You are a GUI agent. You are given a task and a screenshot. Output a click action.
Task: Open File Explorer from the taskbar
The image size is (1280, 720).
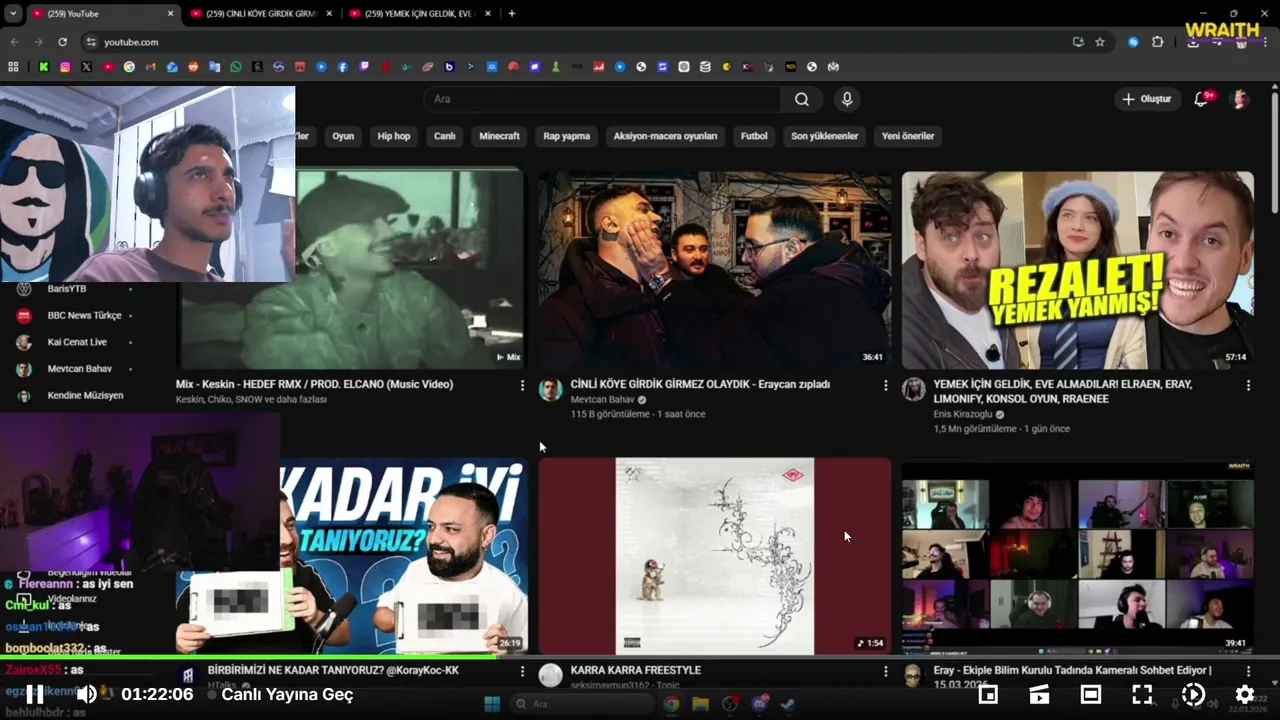(700, 704)
